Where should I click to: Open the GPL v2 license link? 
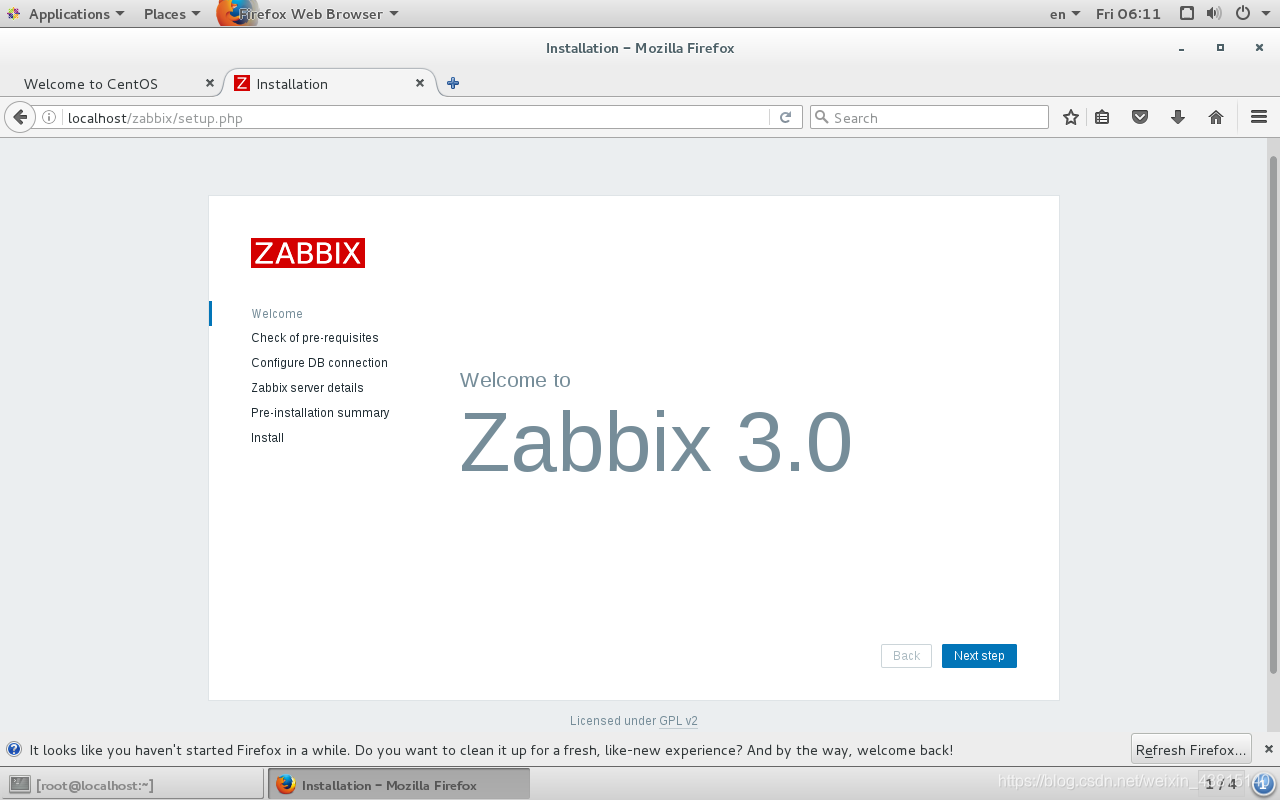[x=678, y=721]
